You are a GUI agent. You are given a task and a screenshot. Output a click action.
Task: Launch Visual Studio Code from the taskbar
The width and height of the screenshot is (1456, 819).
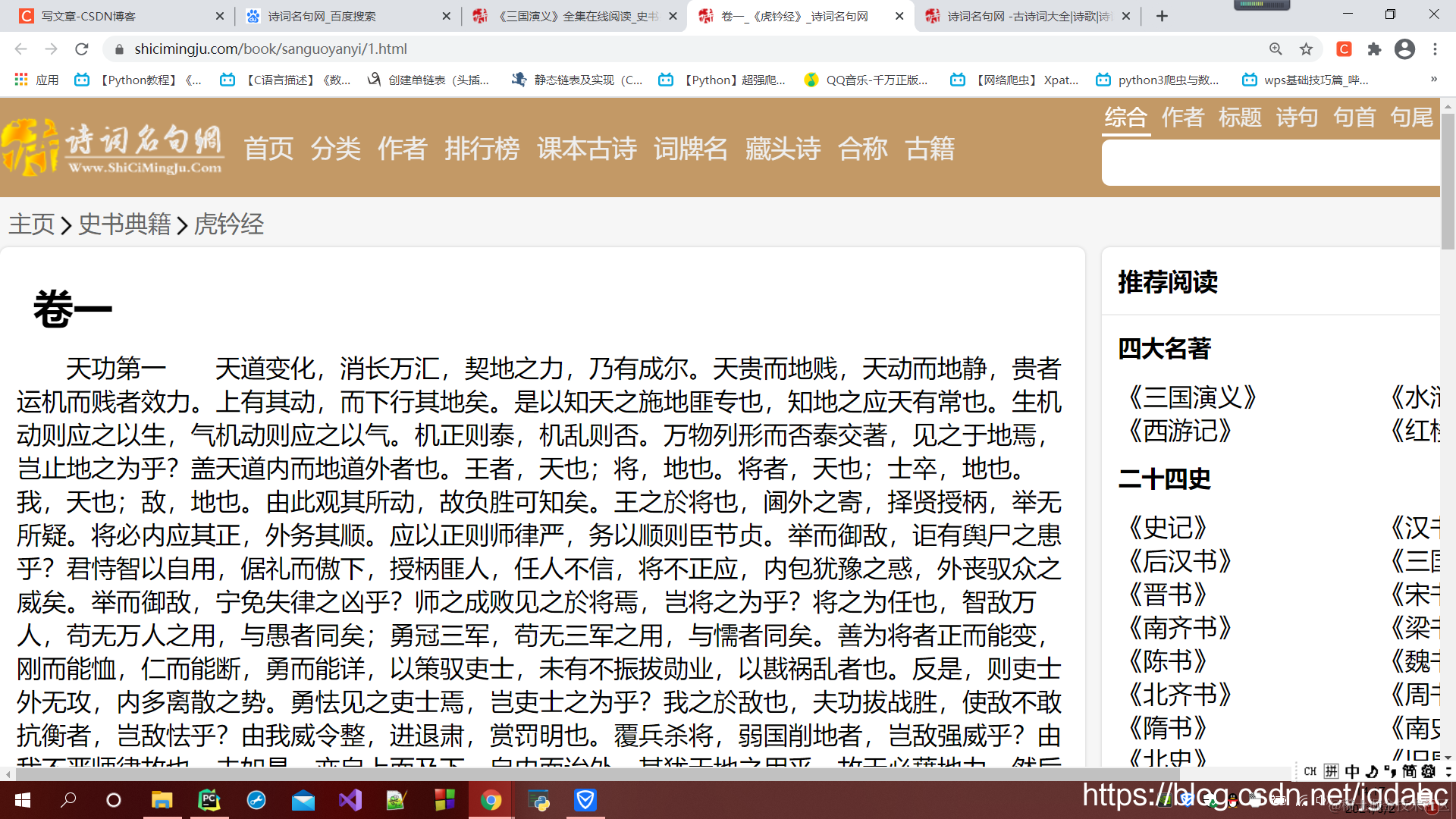350,800
